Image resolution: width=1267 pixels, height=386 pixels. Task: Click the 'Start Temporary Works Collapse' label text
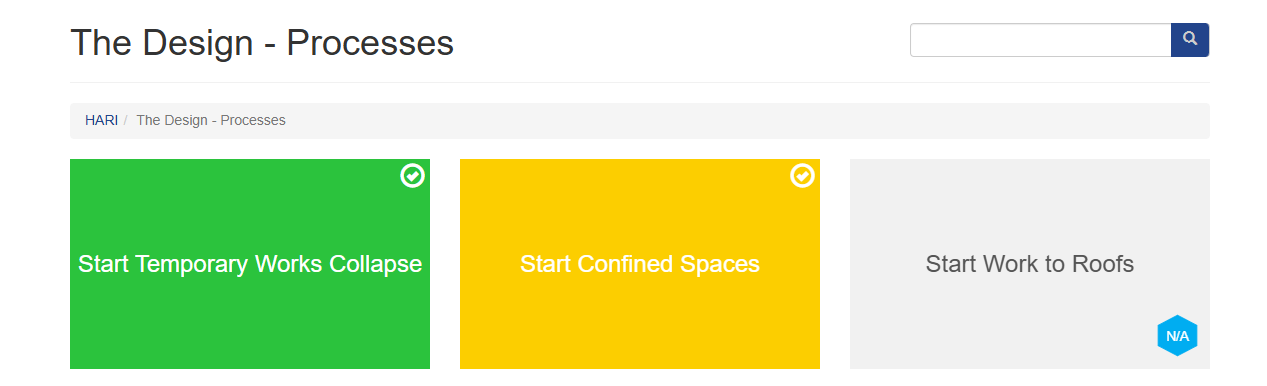tap(250, 264)
